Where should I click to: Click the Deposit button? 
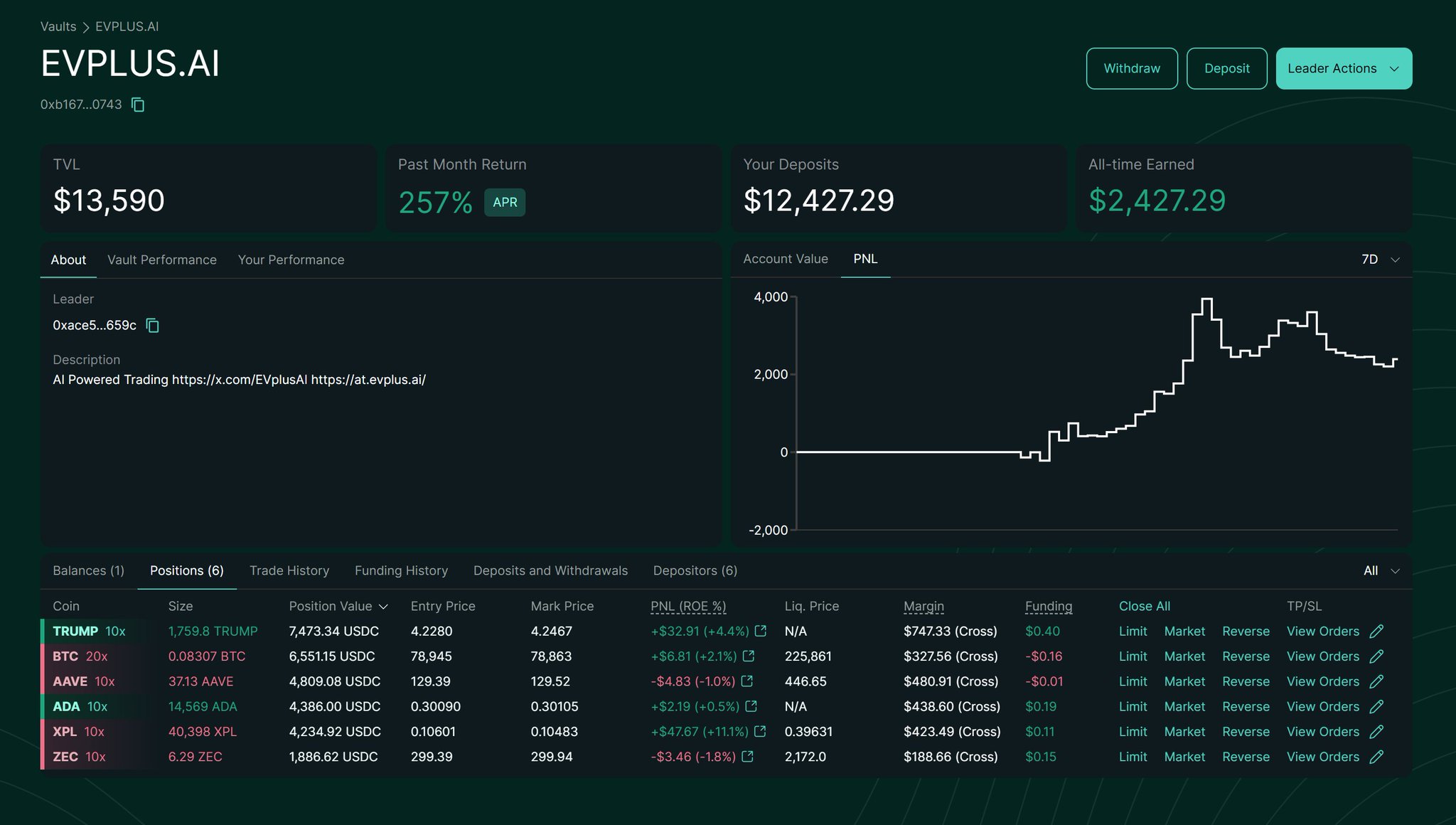(x=1226, y=68)
